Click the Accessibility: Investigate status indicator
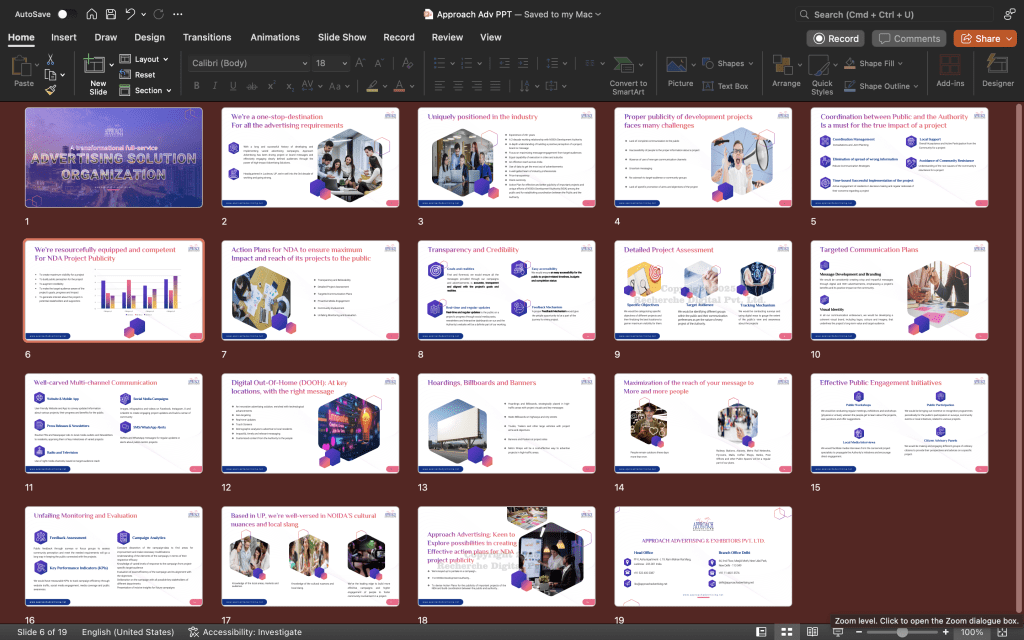This screenshot has width=1024, height=640. [x=244, y=632]
